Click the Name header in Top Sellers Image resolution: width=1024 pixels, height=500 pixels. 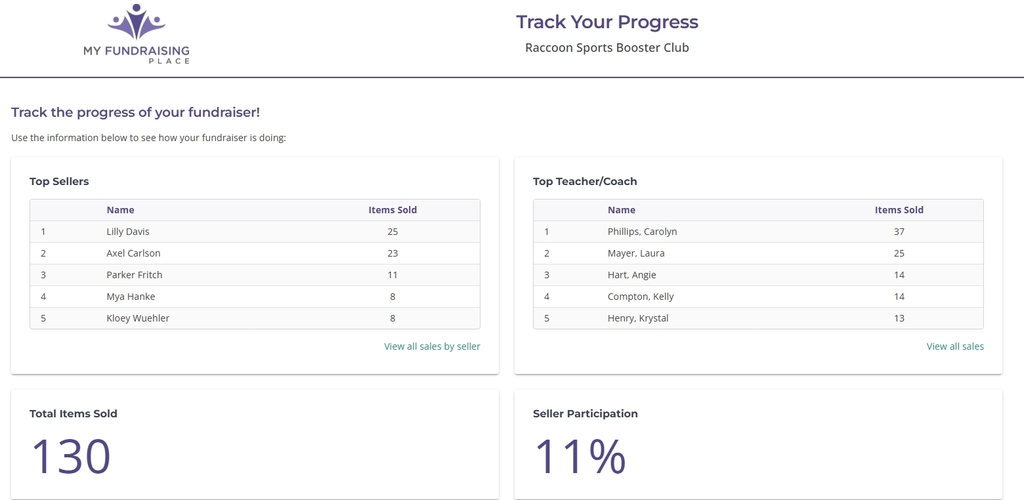120,210
